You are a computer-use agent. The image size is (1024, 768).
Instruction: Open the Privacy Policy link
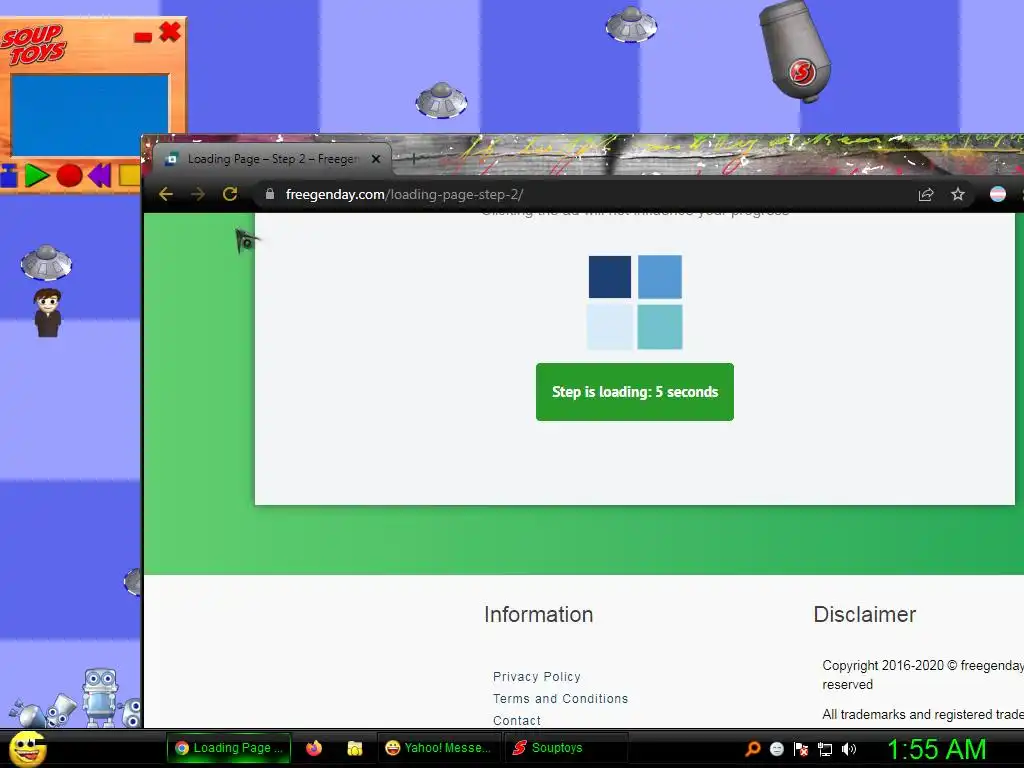(x=537, y=677)
